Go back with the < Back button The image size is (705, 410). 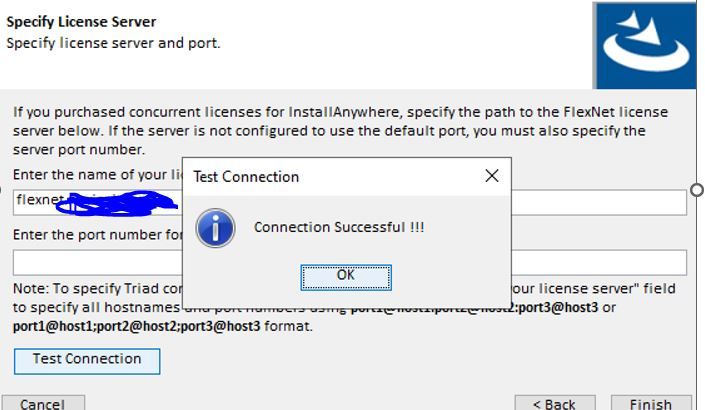click(555, 403)
